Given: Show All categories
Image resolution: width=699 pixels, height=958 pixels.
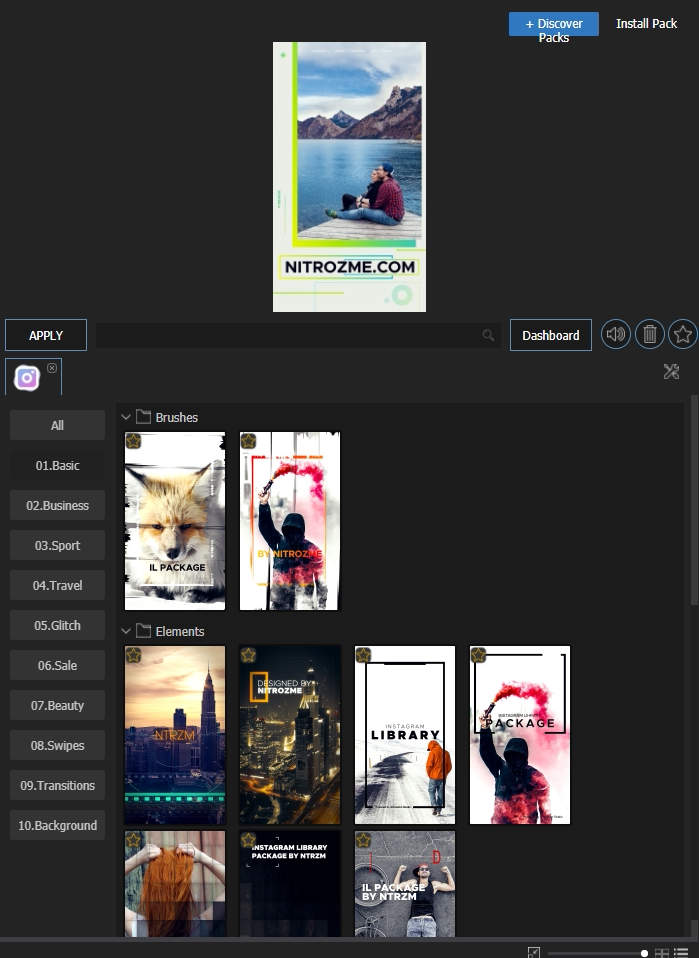Looking at the screenshot, I should [57, 425].
